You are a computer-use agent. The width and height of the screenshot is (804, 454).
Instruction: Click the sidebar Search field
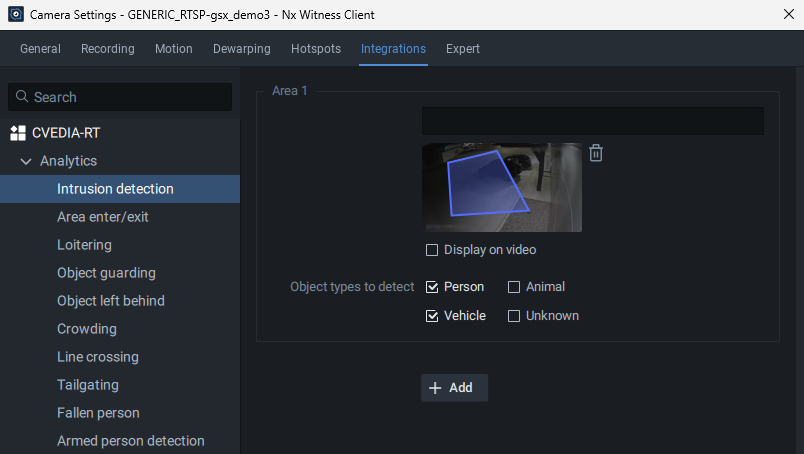120,97
